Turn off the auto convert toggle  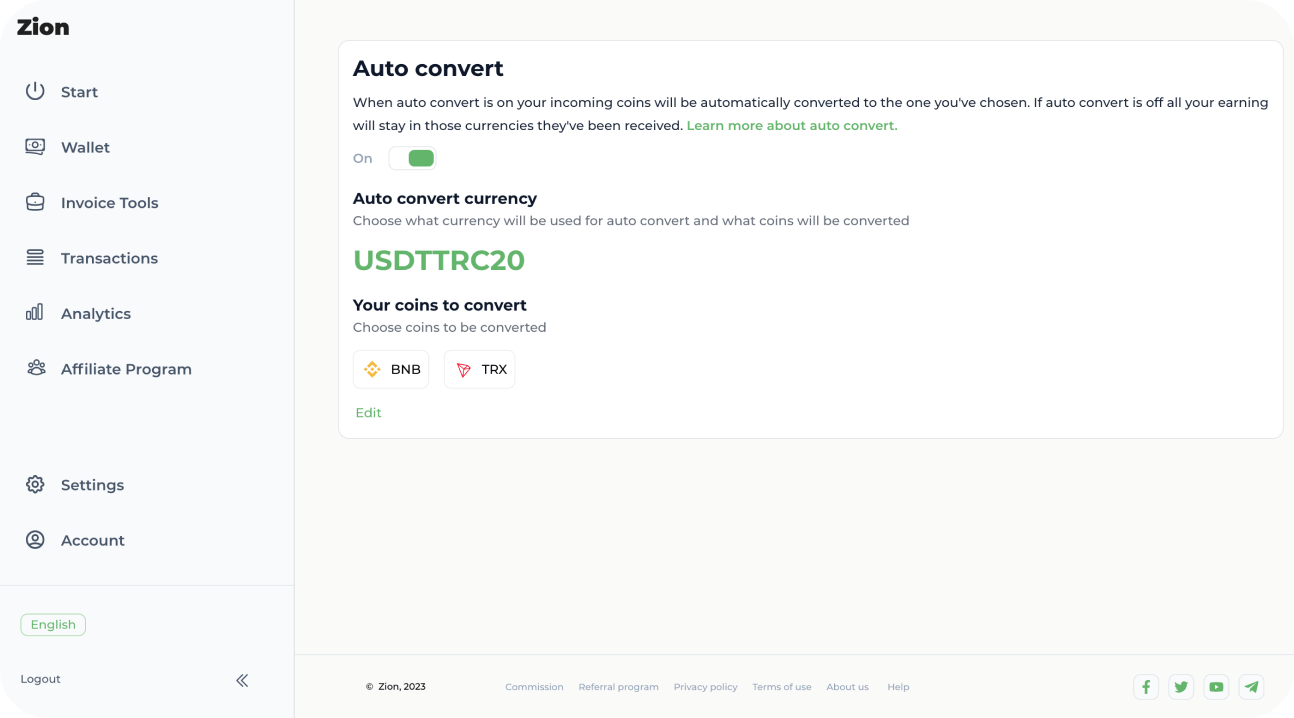click(412, 158)
